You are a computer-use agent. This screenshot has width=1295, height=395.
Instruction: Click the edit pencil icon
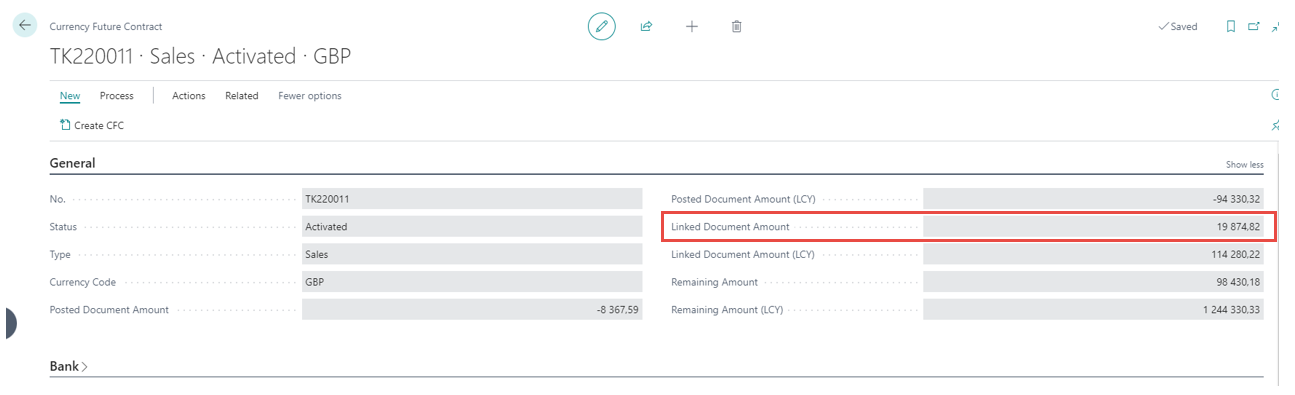click(601, 27)
